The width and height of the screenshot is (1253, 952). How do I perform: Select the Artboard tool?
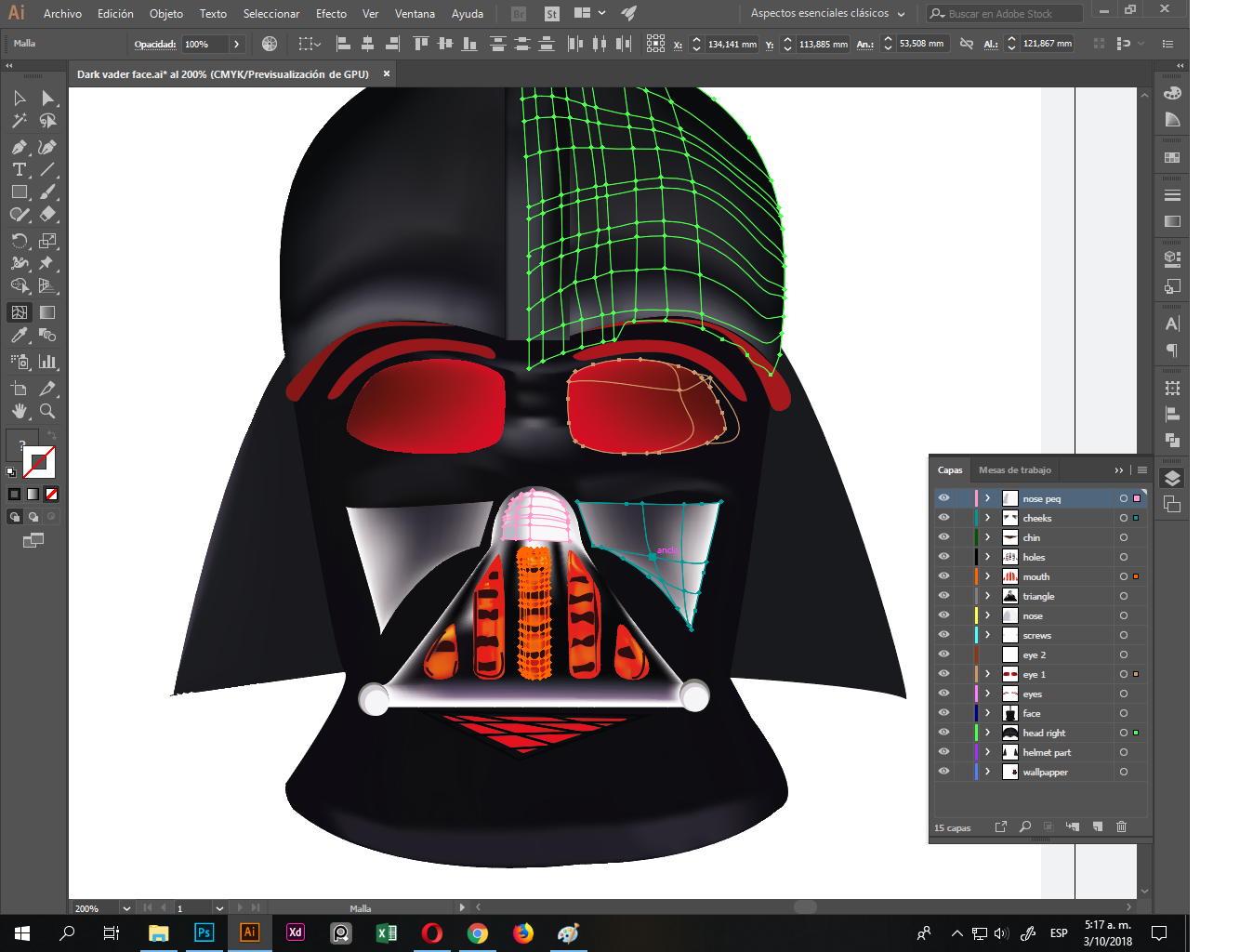(20, 389)
